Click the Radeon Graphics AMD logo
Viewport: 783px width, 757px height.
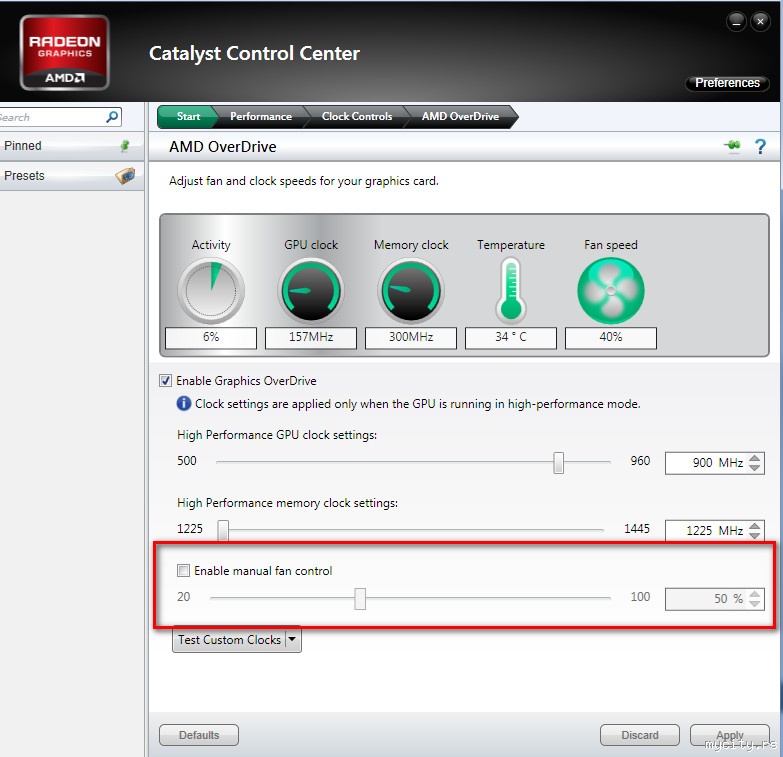point(64,52)
